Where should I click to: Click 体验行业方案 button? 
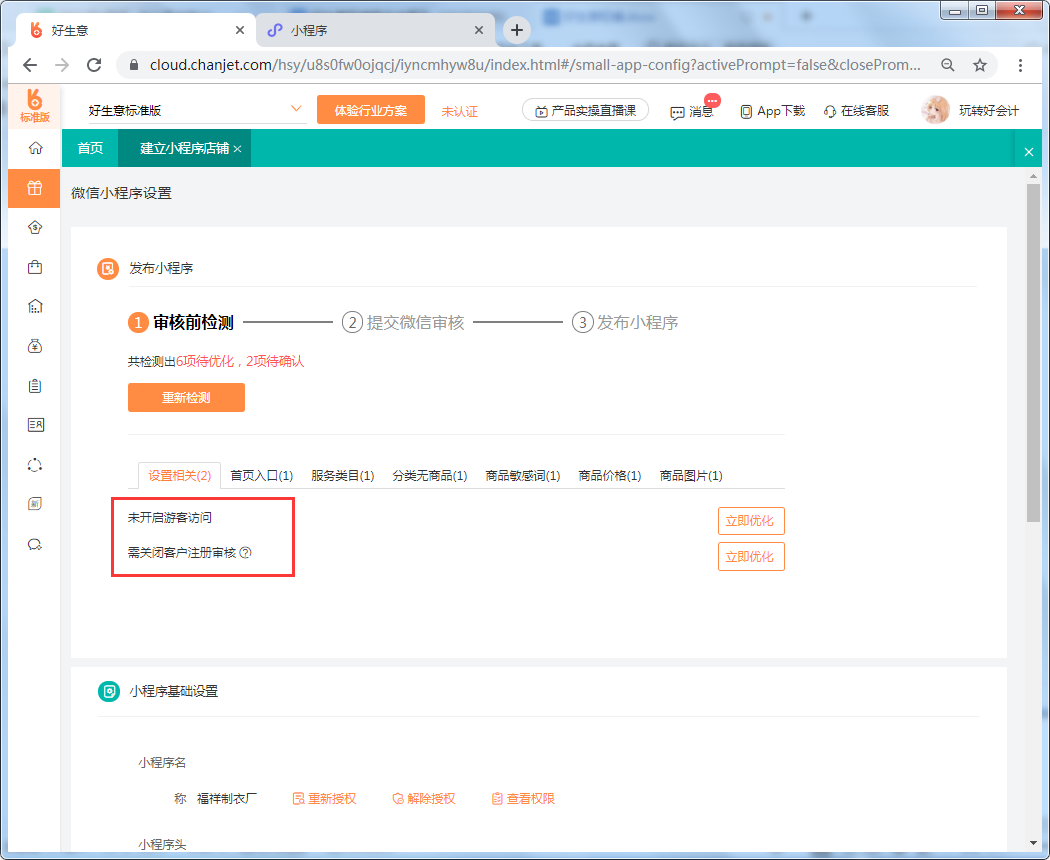tap(371, 110)
